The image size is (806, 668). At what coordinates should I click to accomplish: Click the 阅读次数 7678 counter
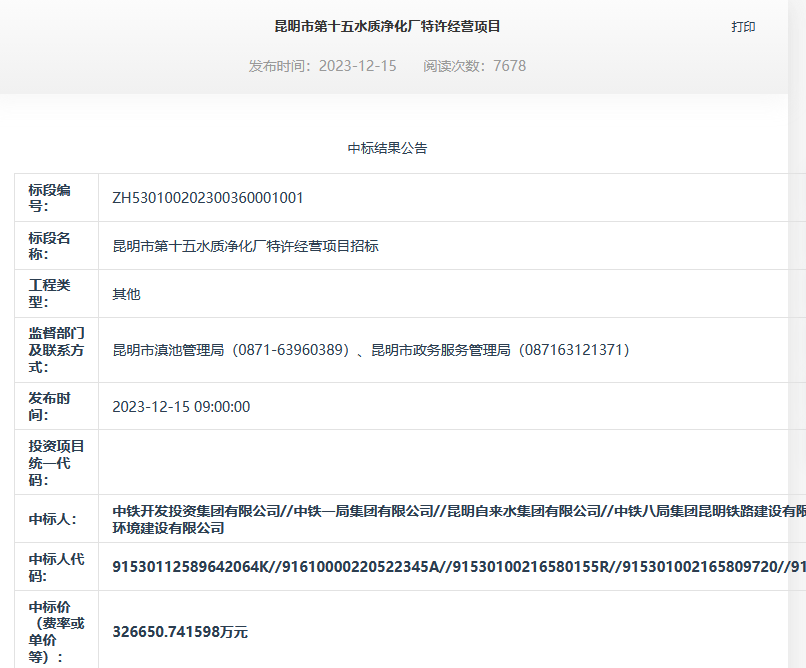[474, 66]
